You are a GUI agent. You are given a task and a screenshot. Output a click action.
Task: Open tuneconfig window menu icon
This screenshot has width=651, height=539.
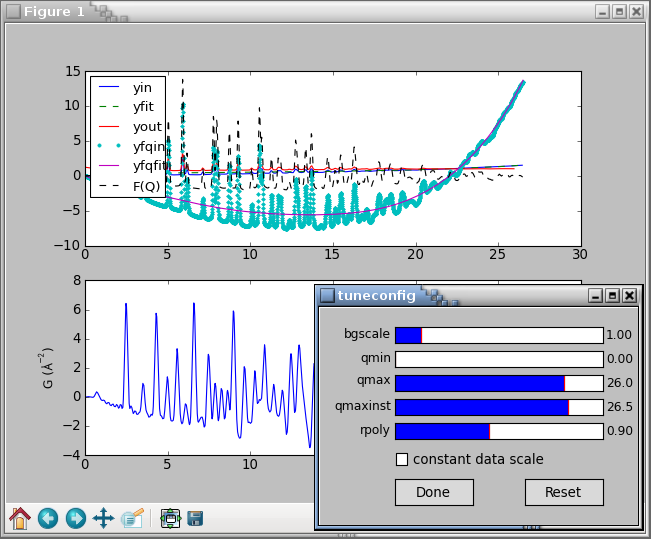pos(327,295)
